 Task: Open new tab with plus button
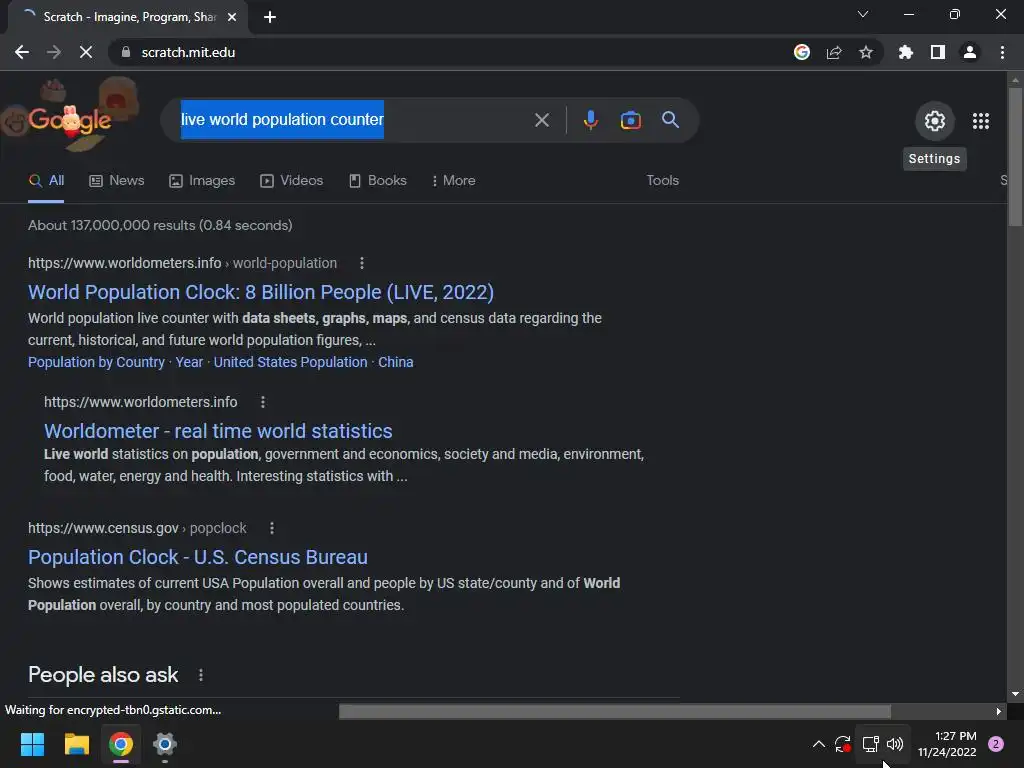pos(270,17)
